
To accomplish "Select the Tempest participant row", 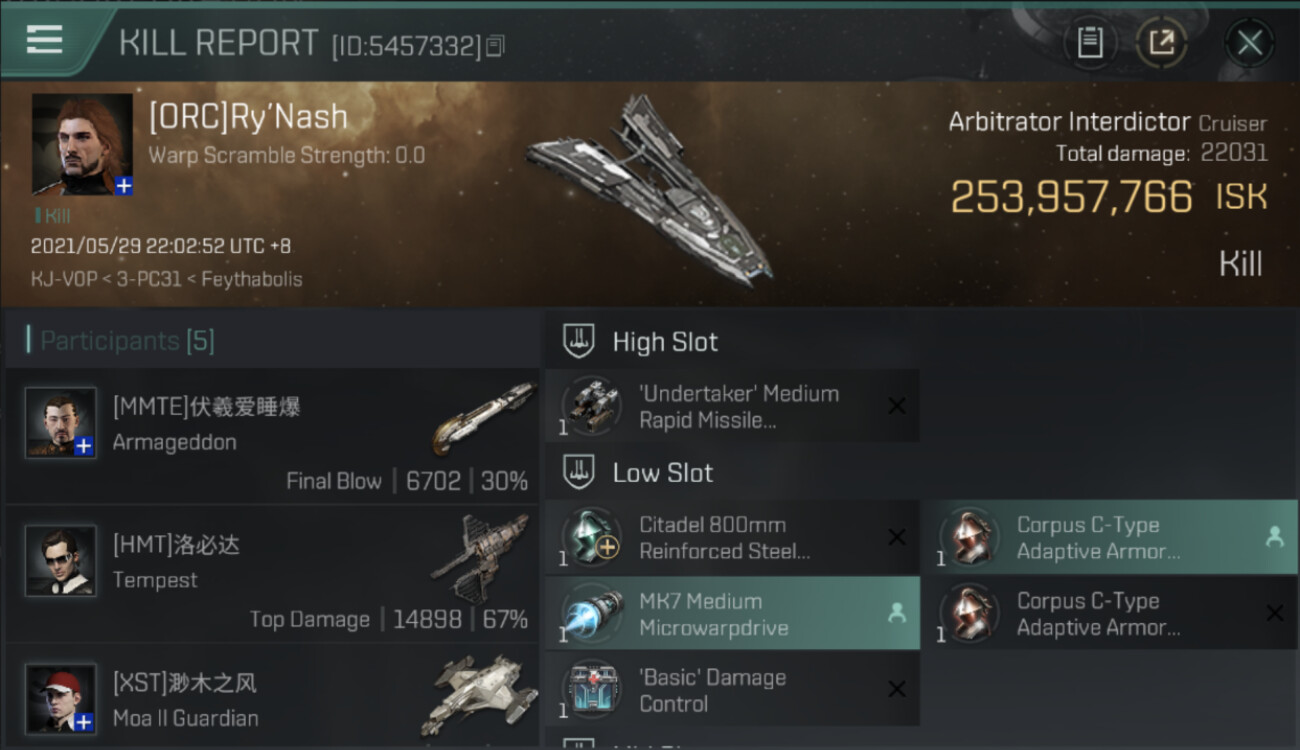I will click(272, 575).
